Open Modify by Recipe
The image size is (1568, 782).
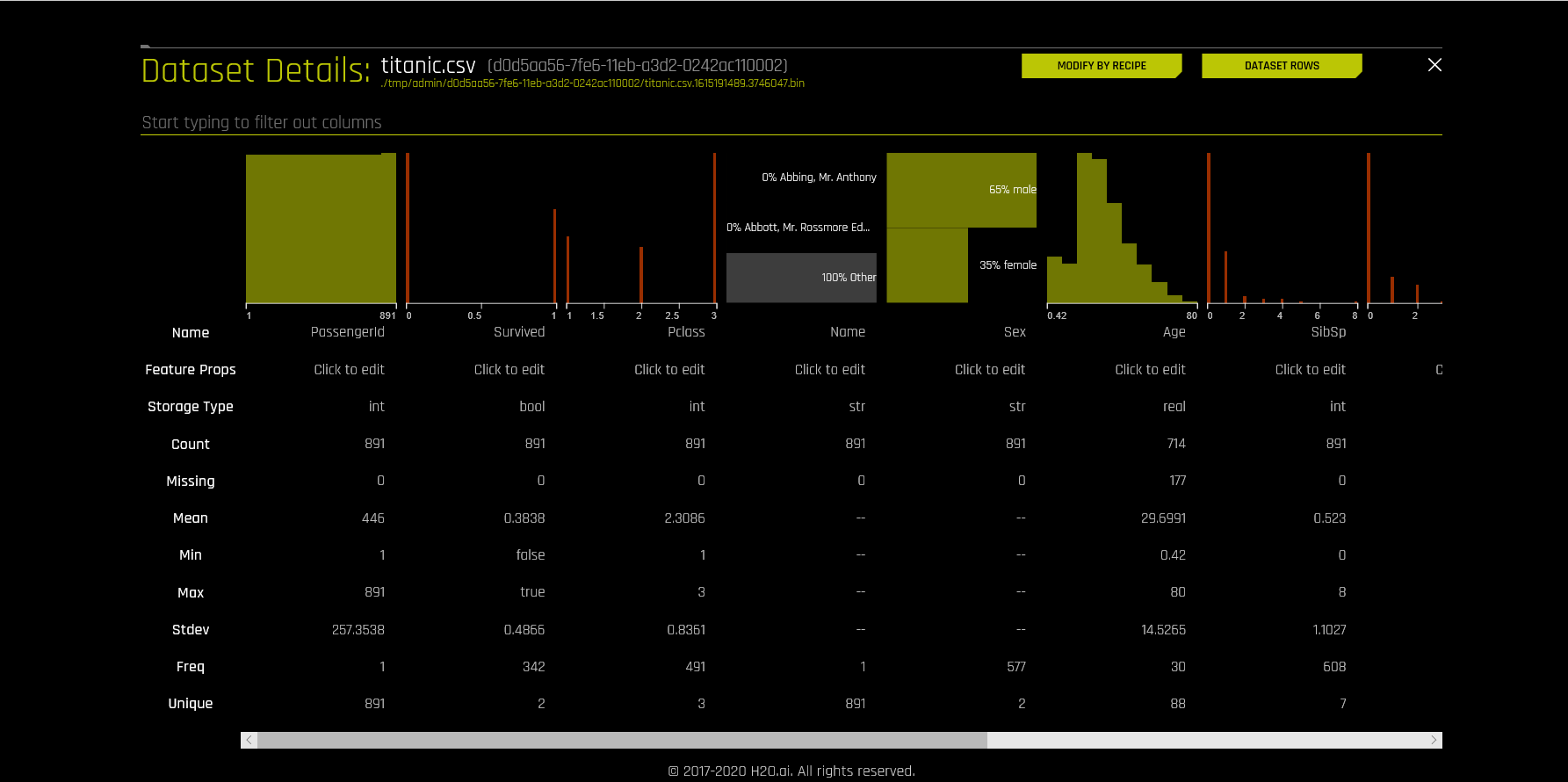[x=1102, y=66]
